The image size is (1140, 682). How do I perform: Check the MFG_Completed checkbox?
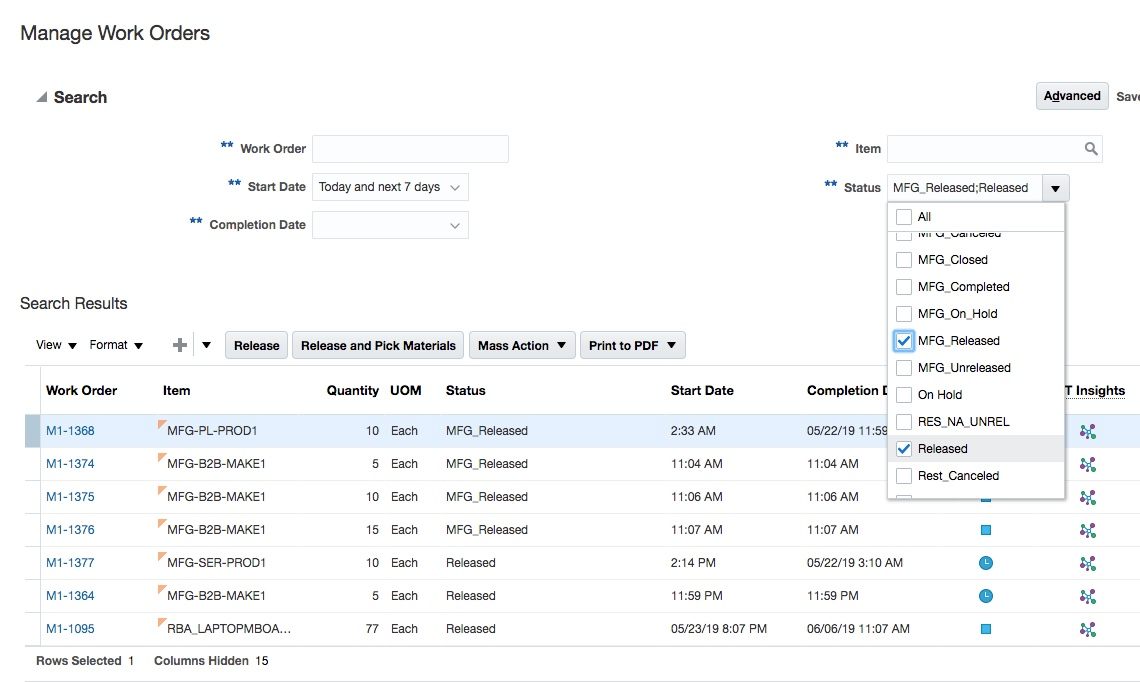(904, 286)
